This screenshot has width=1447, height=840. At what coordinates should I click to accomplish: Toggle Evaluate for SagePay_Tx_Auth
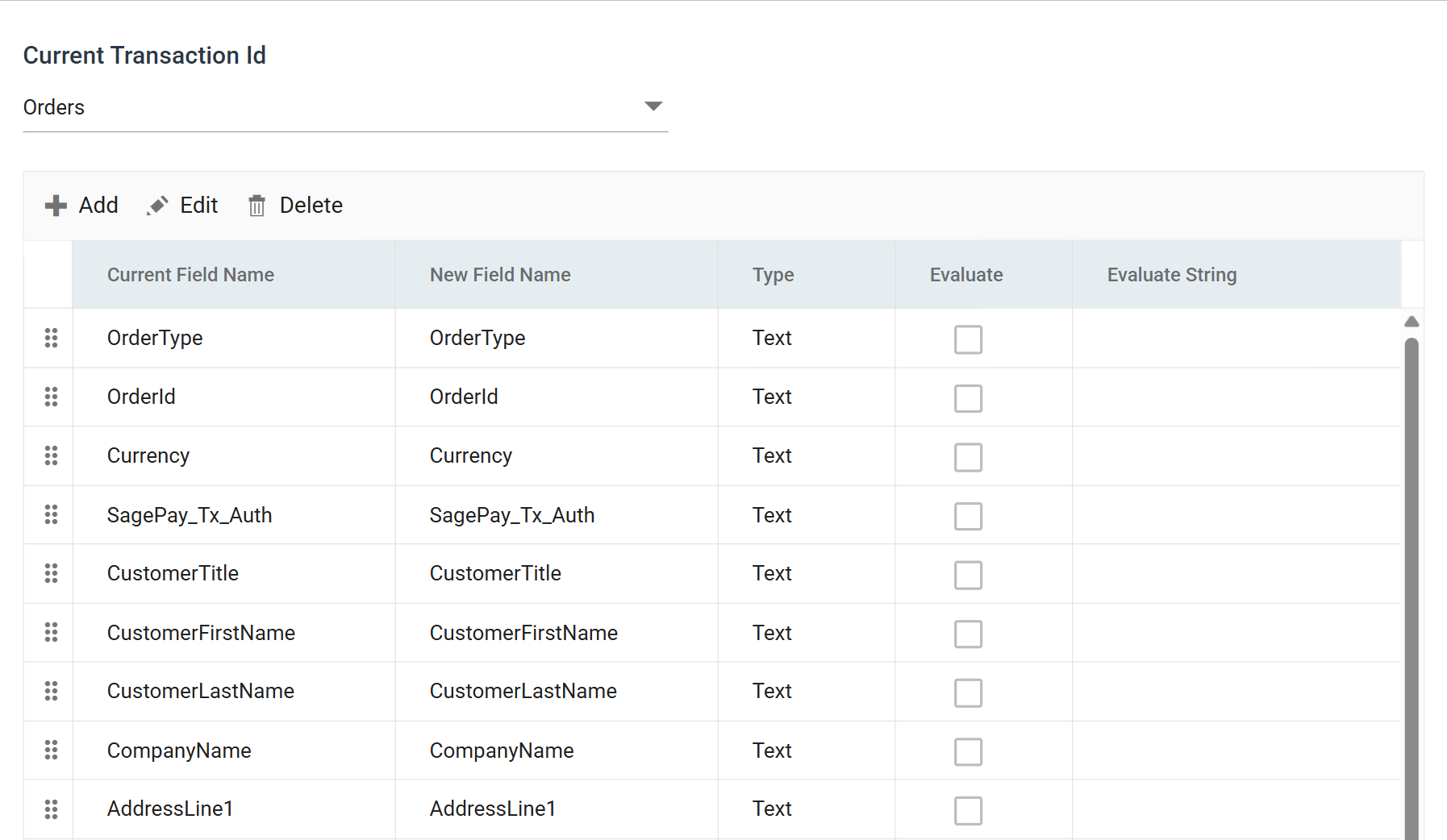click(968, 516)
